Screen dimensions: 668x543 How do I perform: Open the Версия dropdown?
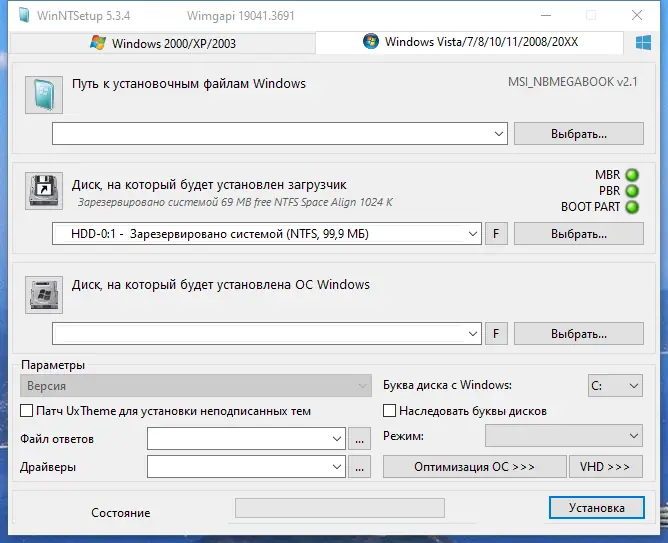[196, 386]
